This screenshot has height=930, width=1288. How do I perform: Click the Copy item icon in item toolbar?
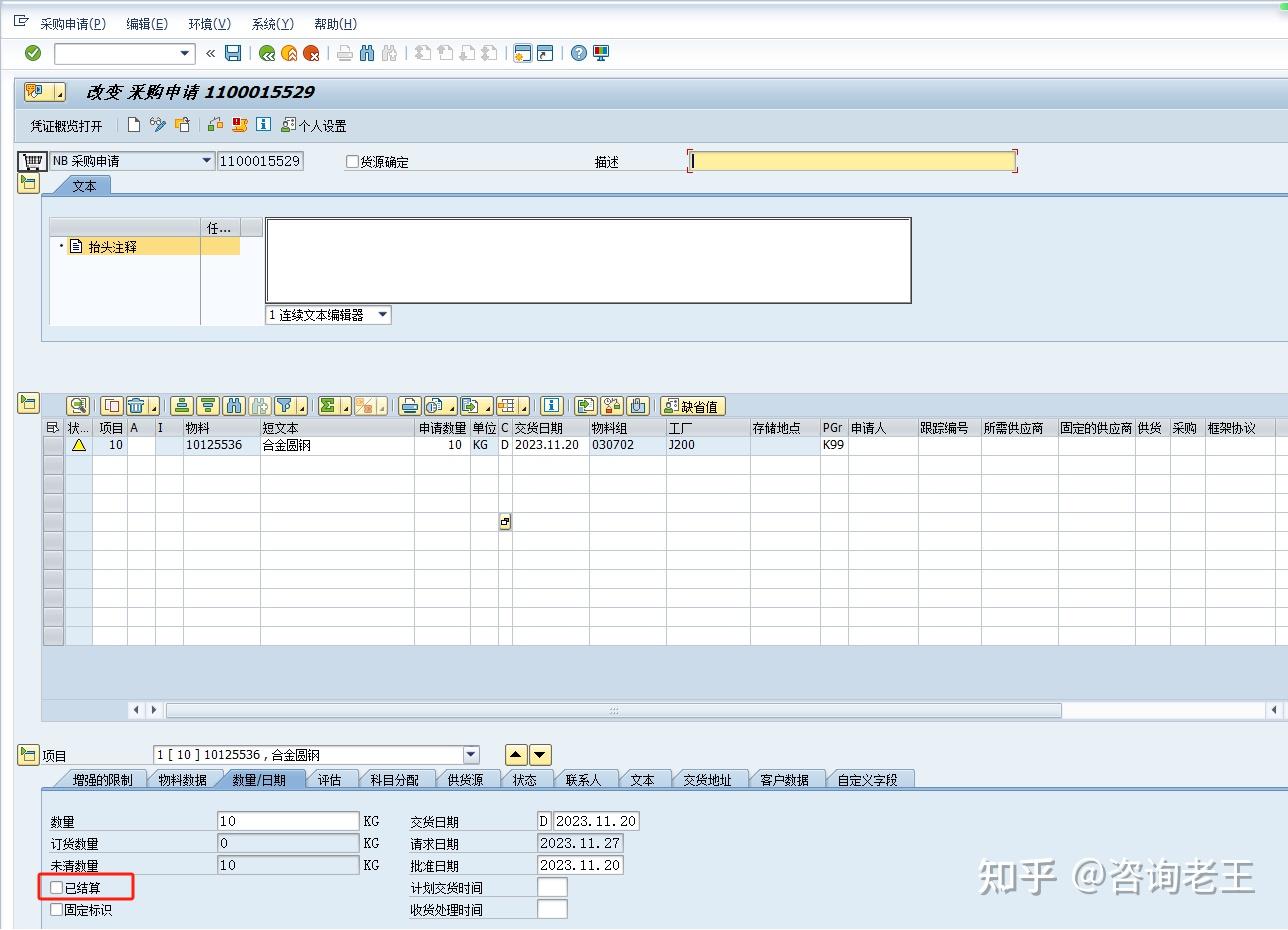112,406
